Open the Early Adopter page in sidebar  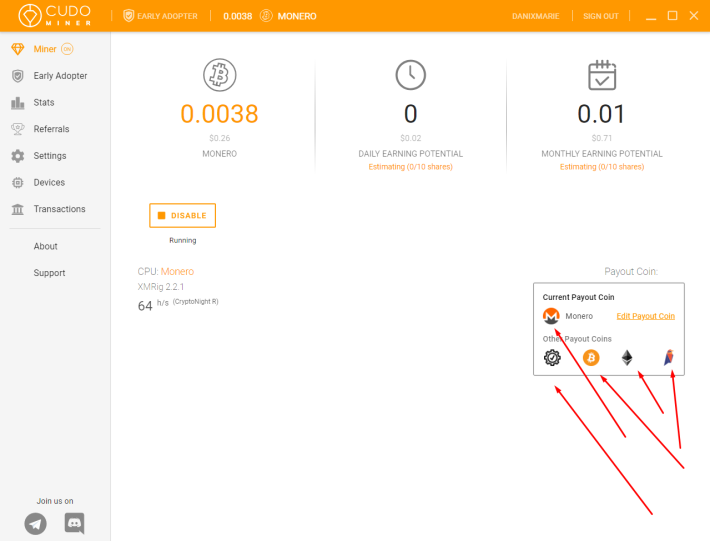tap(60, 76)
